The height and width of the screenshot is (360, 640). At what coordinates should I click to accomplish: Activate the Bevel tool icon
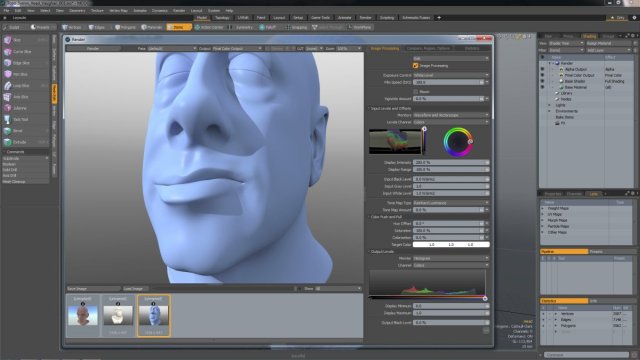tap(7, 131)
